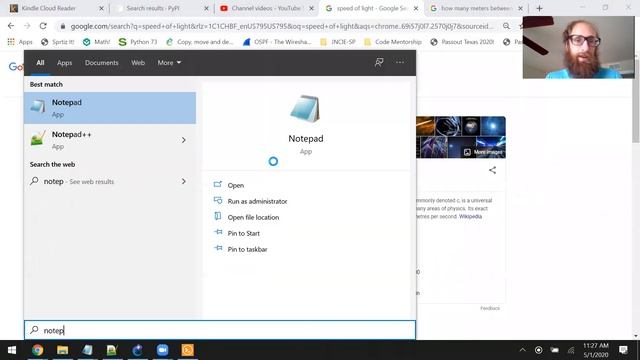Click the Chrome address bar URL

[282, 26]
